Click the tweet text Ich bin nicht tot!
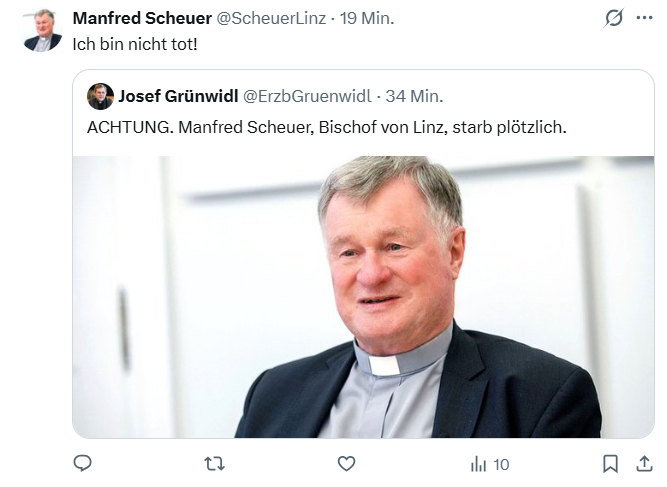 (x=136, y=46)
